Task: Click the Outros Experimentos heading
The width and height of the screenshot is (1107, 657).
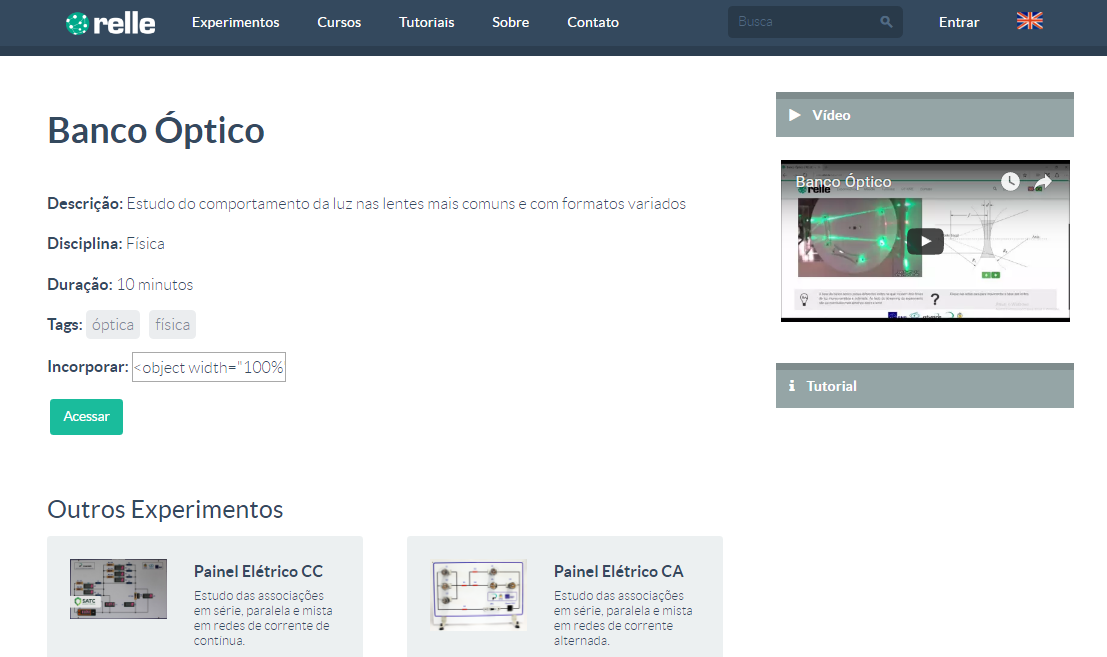Action: click(165, 510)
